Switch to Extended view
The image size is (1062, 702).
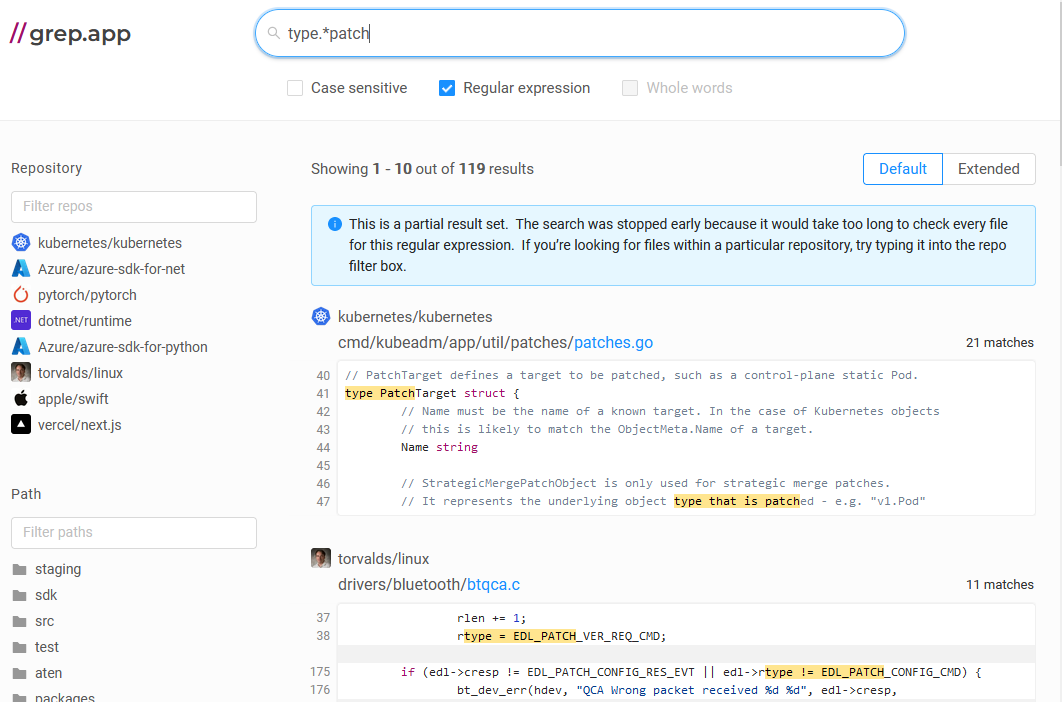(989, 169)
